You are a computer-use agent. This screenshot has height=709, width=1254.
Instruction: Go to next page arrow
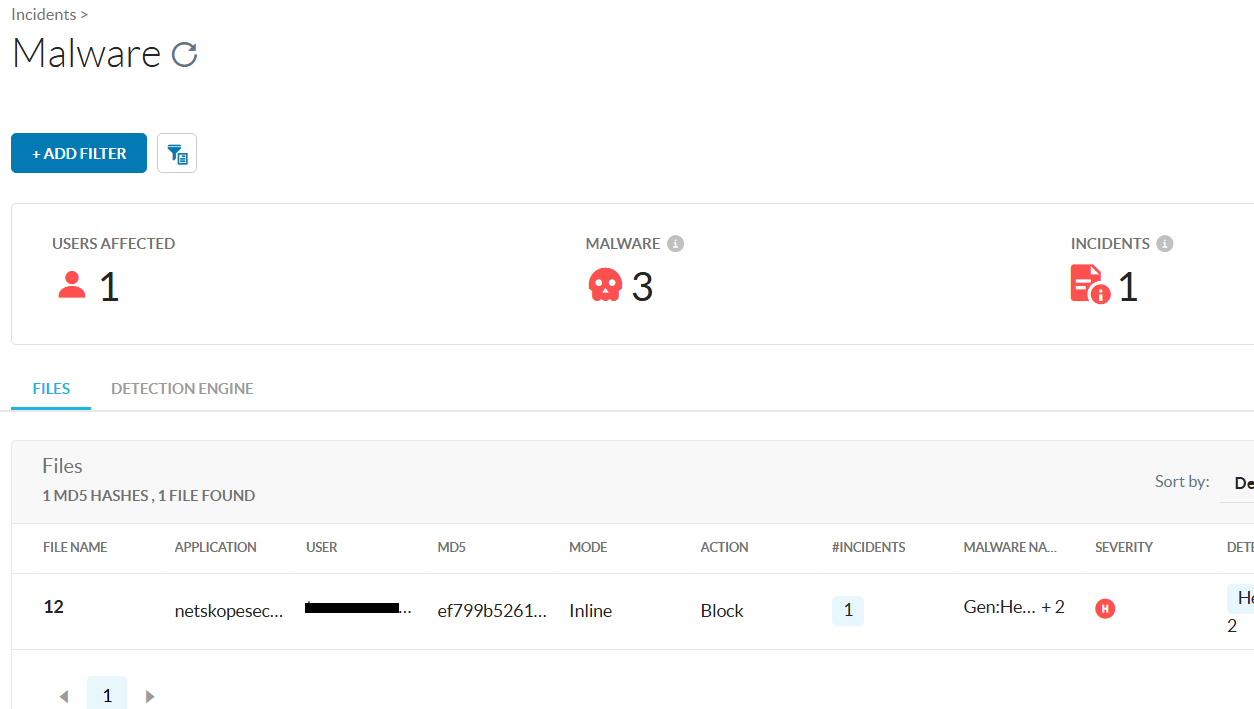(150, 696)
